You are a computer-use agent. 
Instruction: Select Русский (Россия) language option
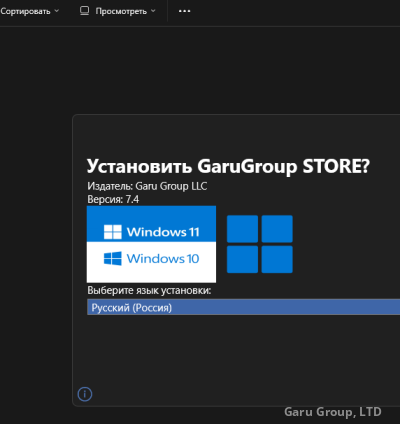pyautogui.click(x=243, y=307)
